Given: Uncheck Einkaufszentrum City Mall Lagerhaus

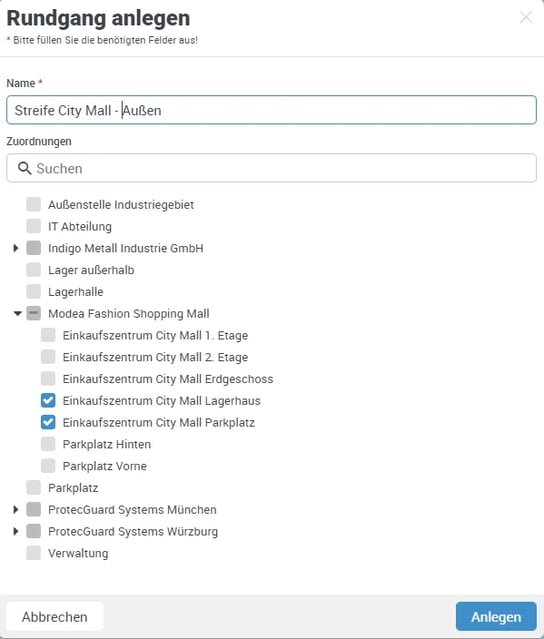Looking at the screenshot, I should pyautogui.click(x=48, y=400).
